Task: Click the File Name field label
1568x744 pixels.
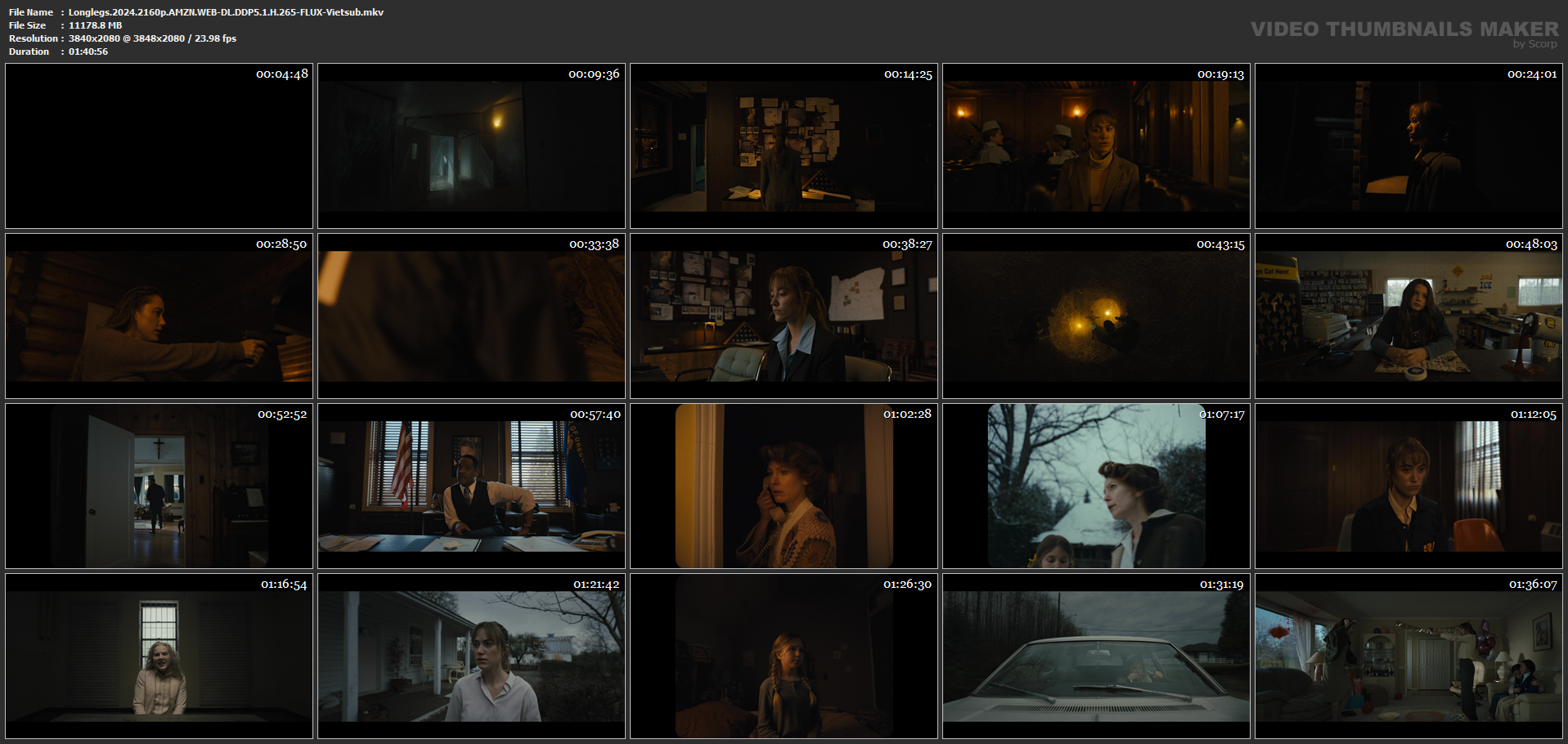Action: [31, 12]
